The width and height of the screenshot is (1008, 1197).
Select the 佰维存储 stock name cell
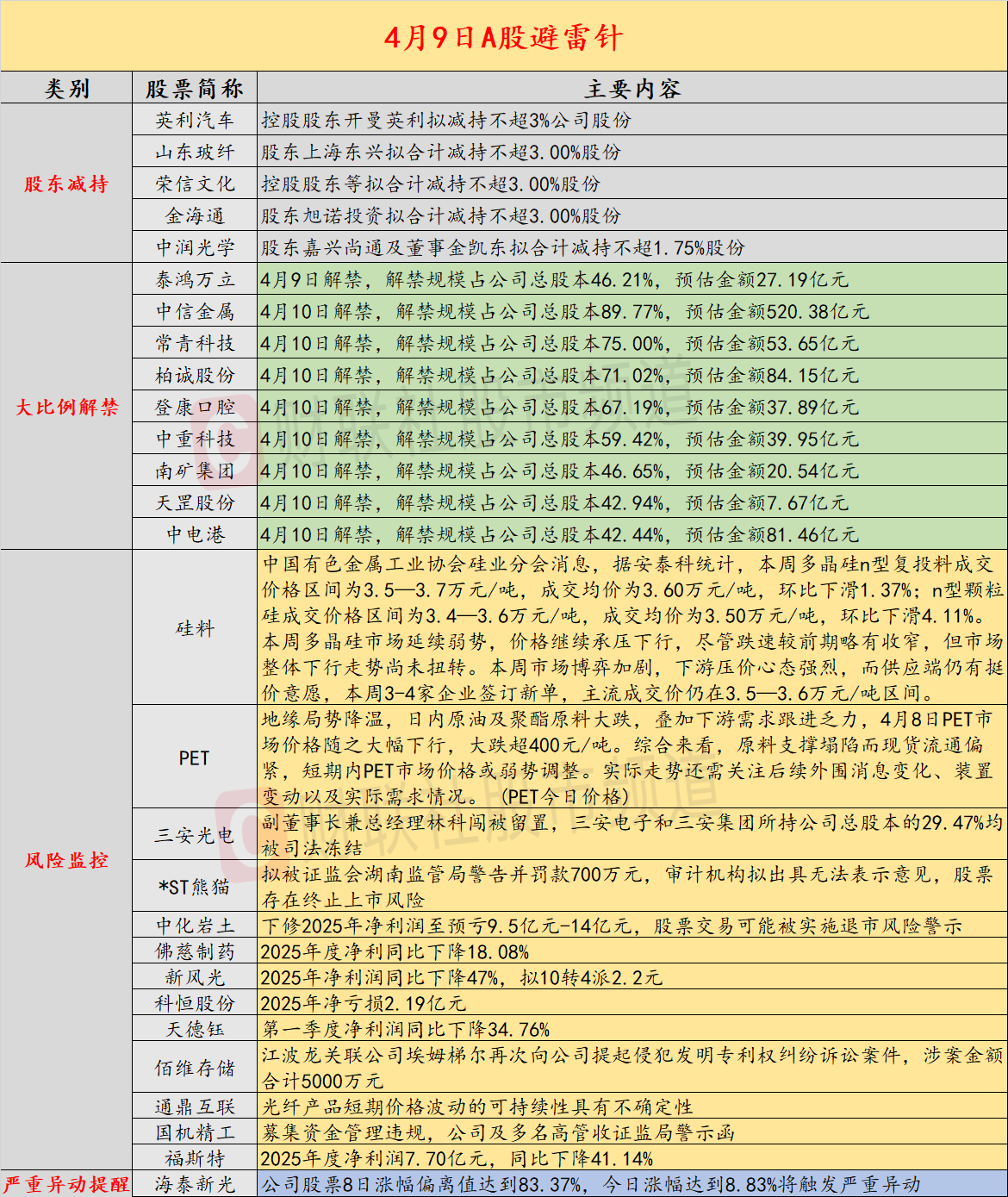pyautogui.click(x=195, y=1068)
